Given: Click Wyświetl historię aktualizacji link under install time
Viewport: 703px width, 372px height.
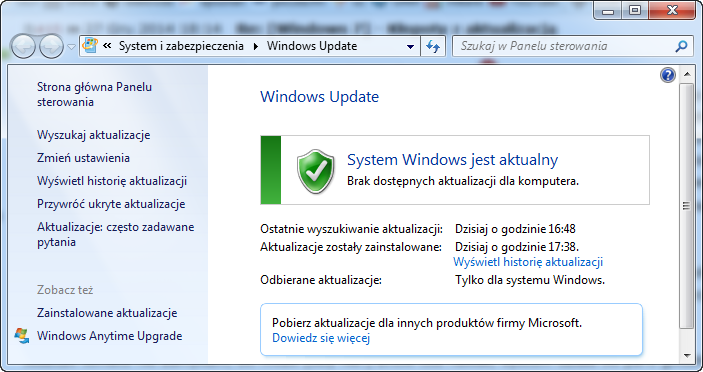Looking at the screenshot, I should coord(528,262).
